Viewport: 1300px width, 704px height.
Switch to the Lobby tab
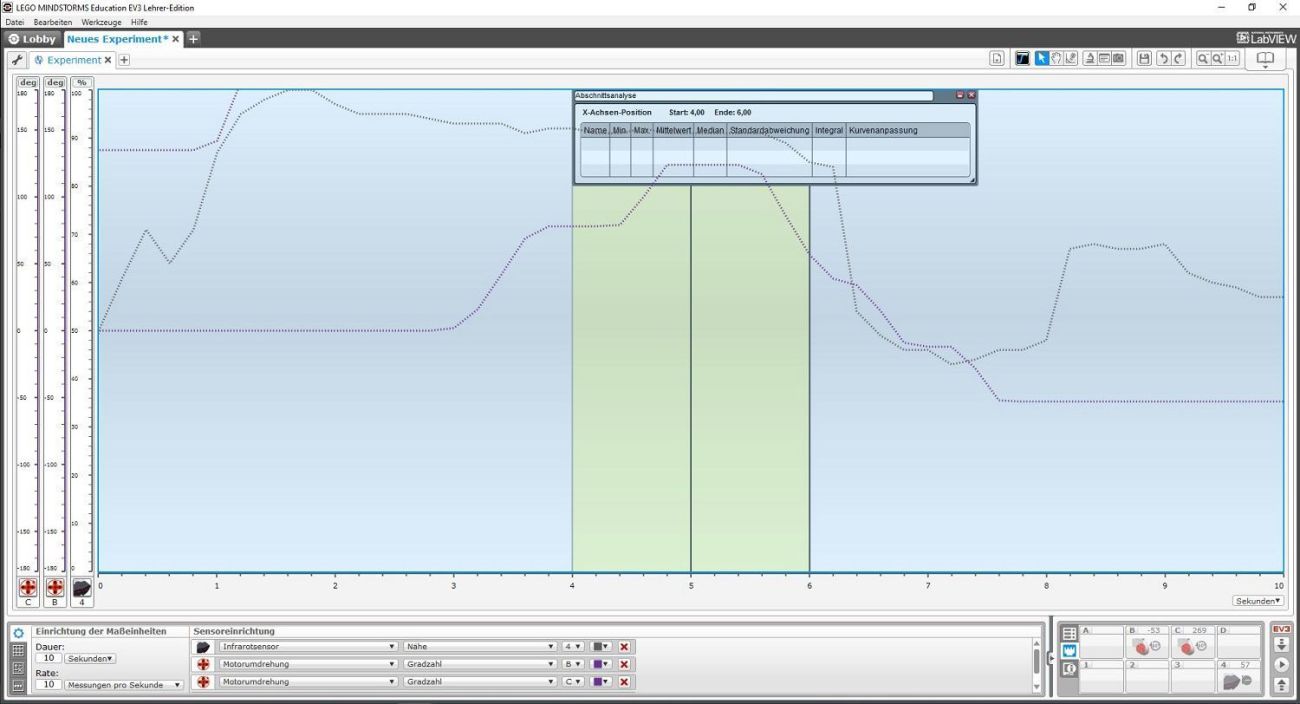pos(32,39)
